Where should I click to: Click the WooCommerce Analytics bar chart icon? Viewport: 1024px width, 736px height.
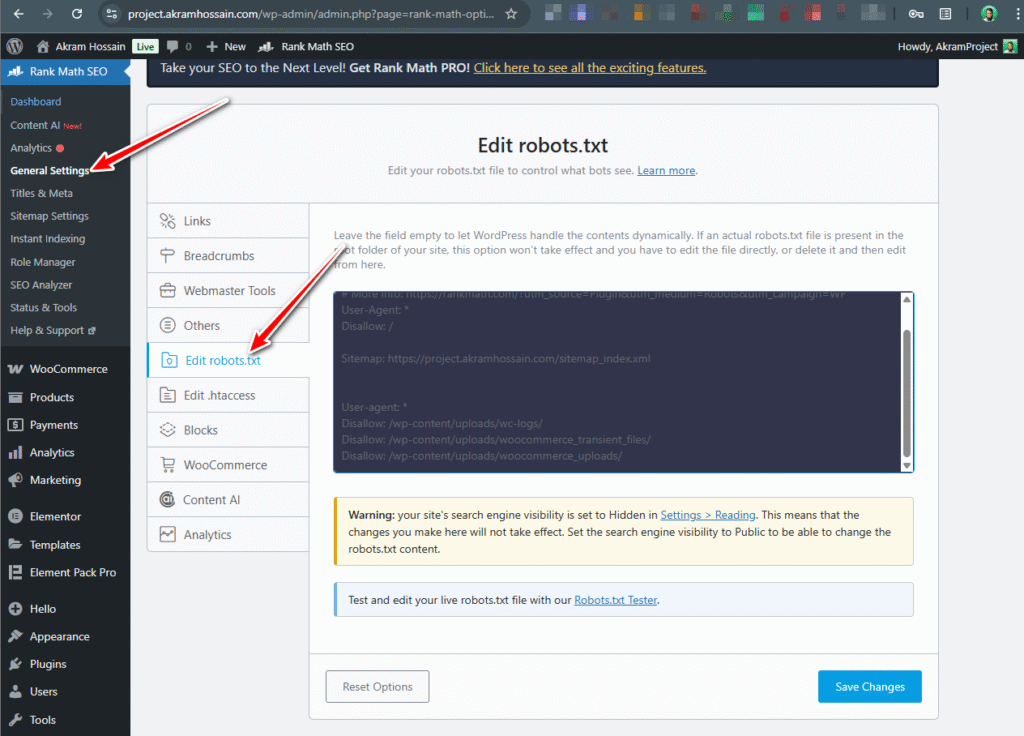(15, 453)
